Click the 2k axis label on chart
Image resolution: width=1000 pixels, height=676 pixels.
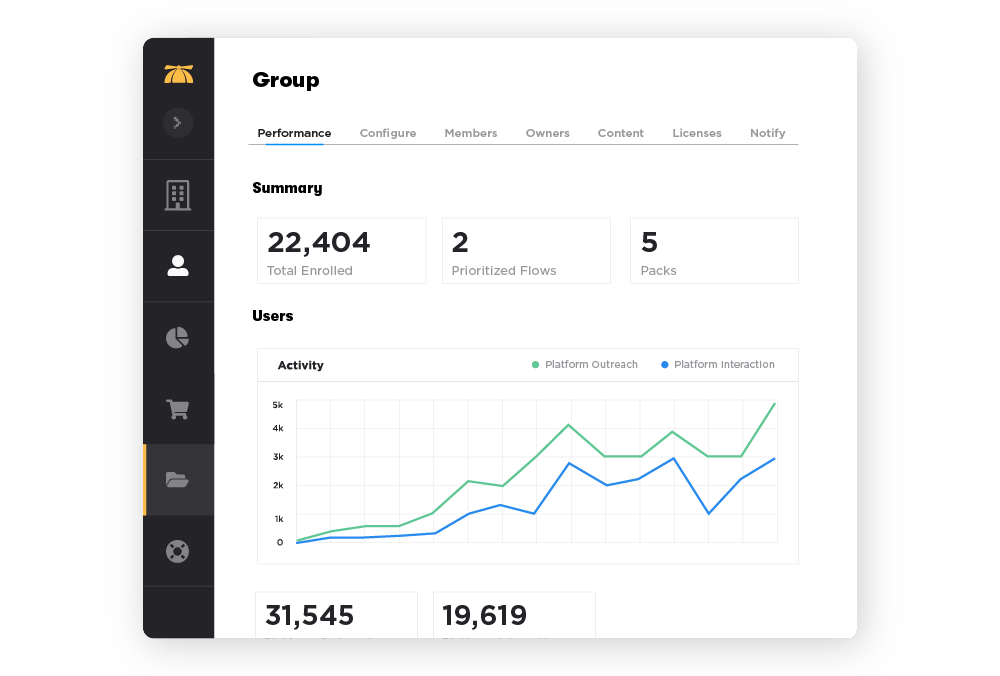[277, 485]
